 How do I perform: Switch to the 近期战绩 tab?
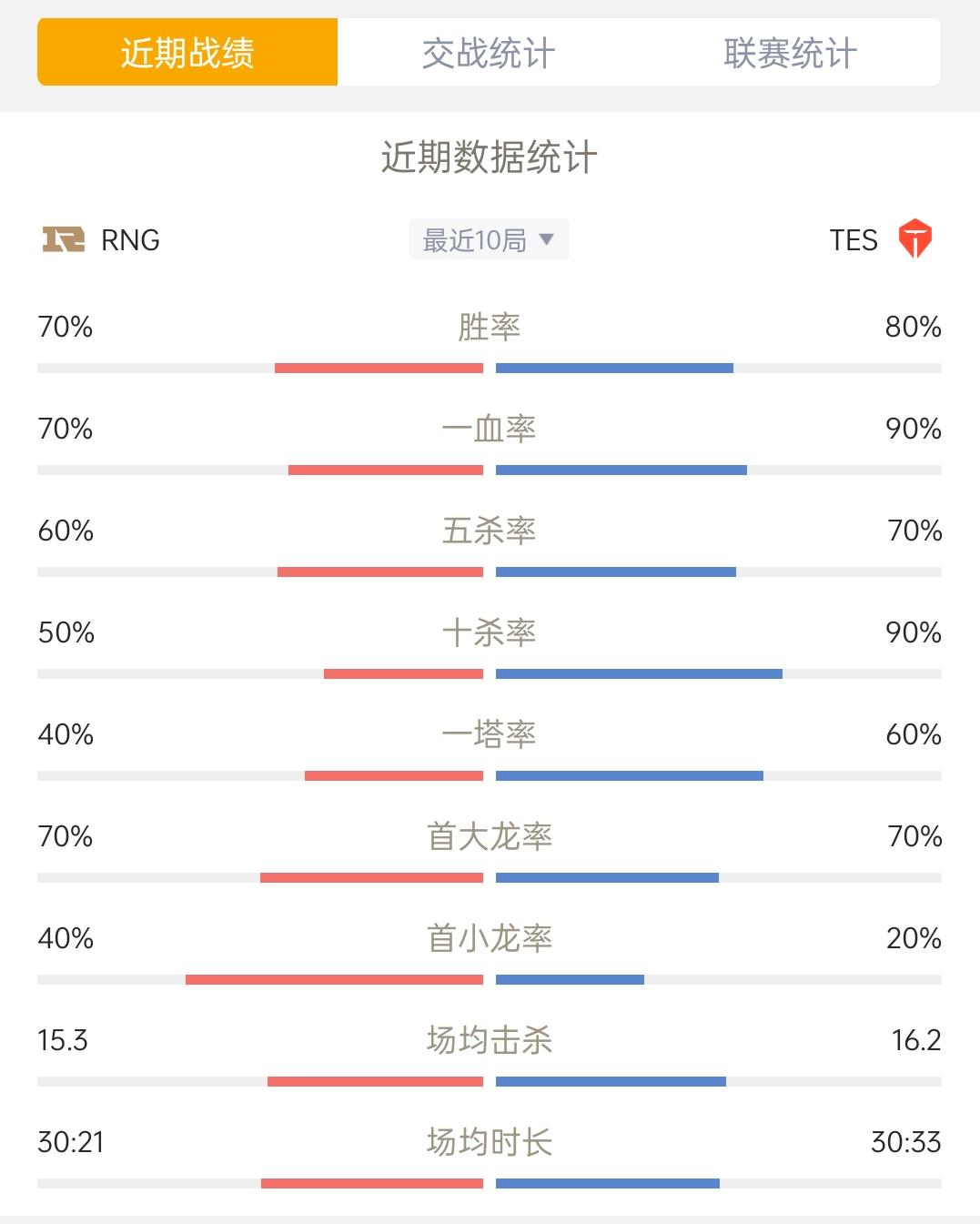(187, 52)
